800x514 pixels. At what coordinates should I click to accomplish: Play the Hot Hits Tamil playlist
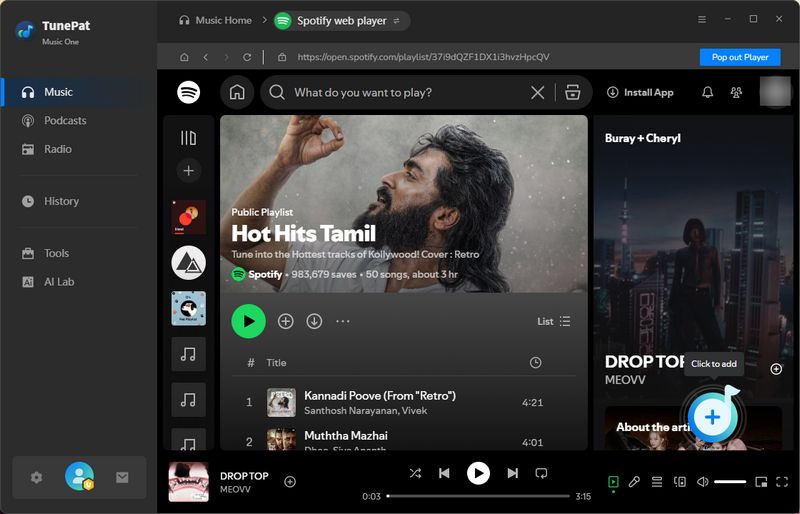[248, 321]
